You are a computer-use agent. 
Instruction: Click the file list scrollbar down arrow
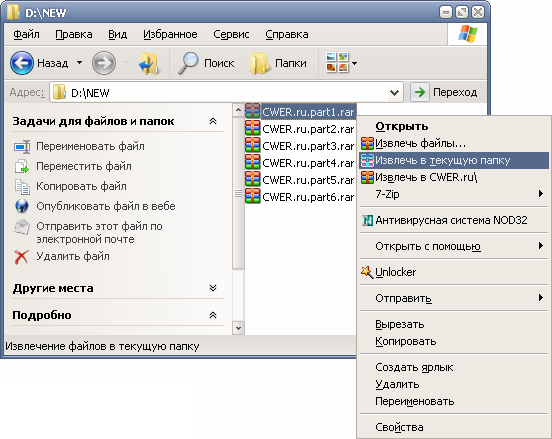tap(238, 328)
